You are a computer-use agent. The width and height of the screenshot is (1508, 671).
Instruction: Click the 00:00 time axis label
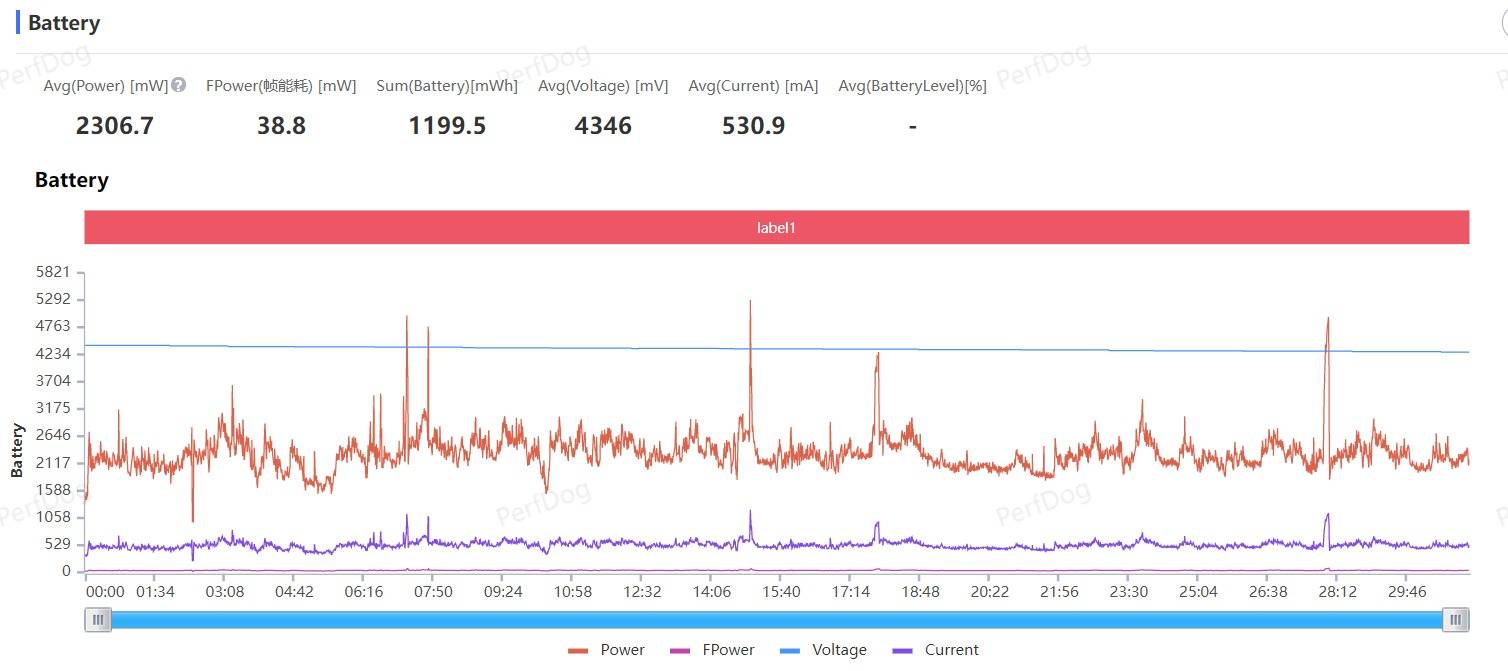pos(105,592)
